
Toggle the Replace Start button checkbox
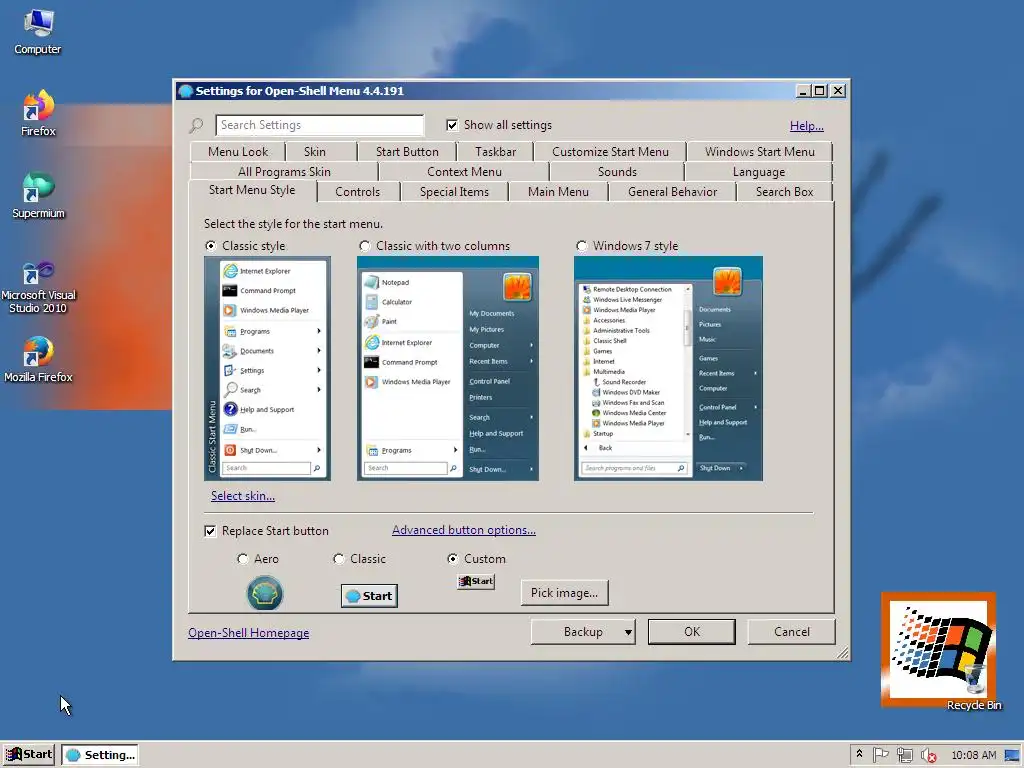point(210,531)
